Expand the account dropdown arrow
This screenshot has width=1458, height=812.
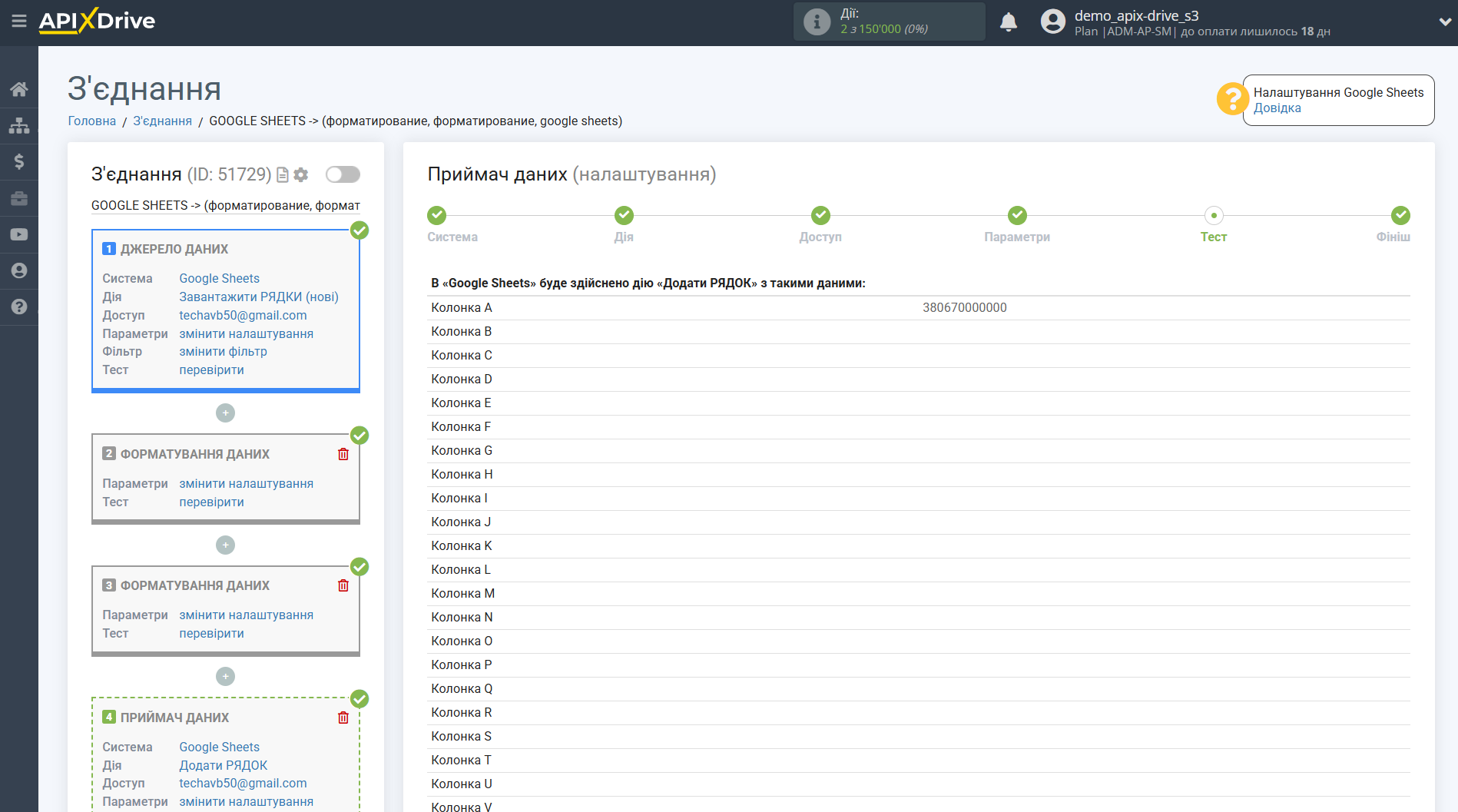[1444, 22]
